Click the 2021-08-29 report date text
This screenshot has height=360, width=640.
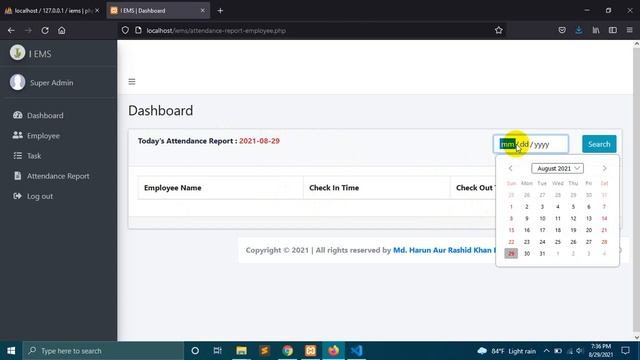[259, 141]
